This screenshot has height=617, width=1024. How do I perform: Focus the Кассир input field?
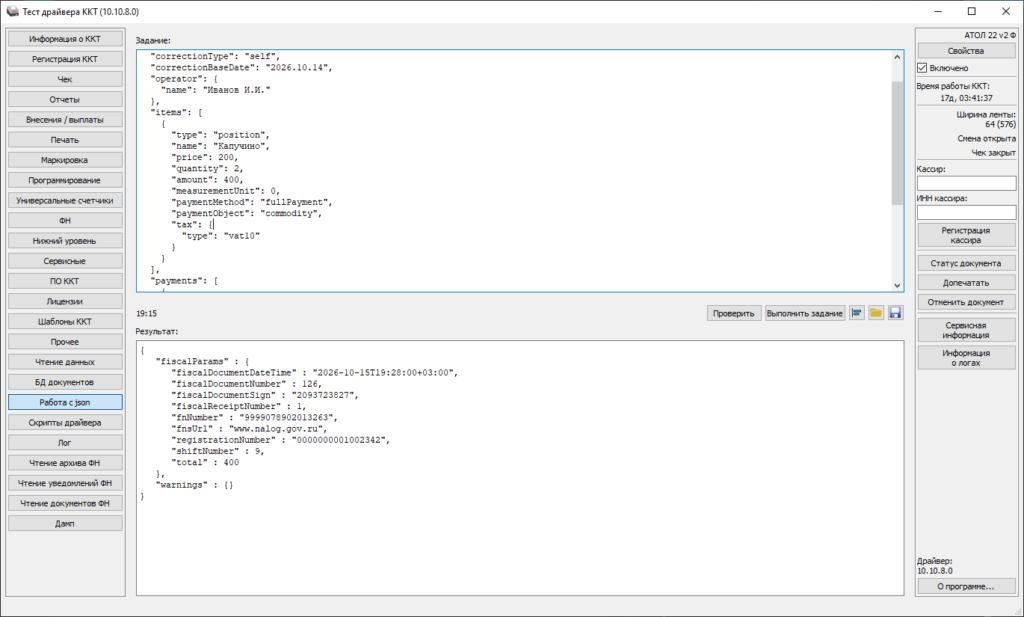pos(967,183)
